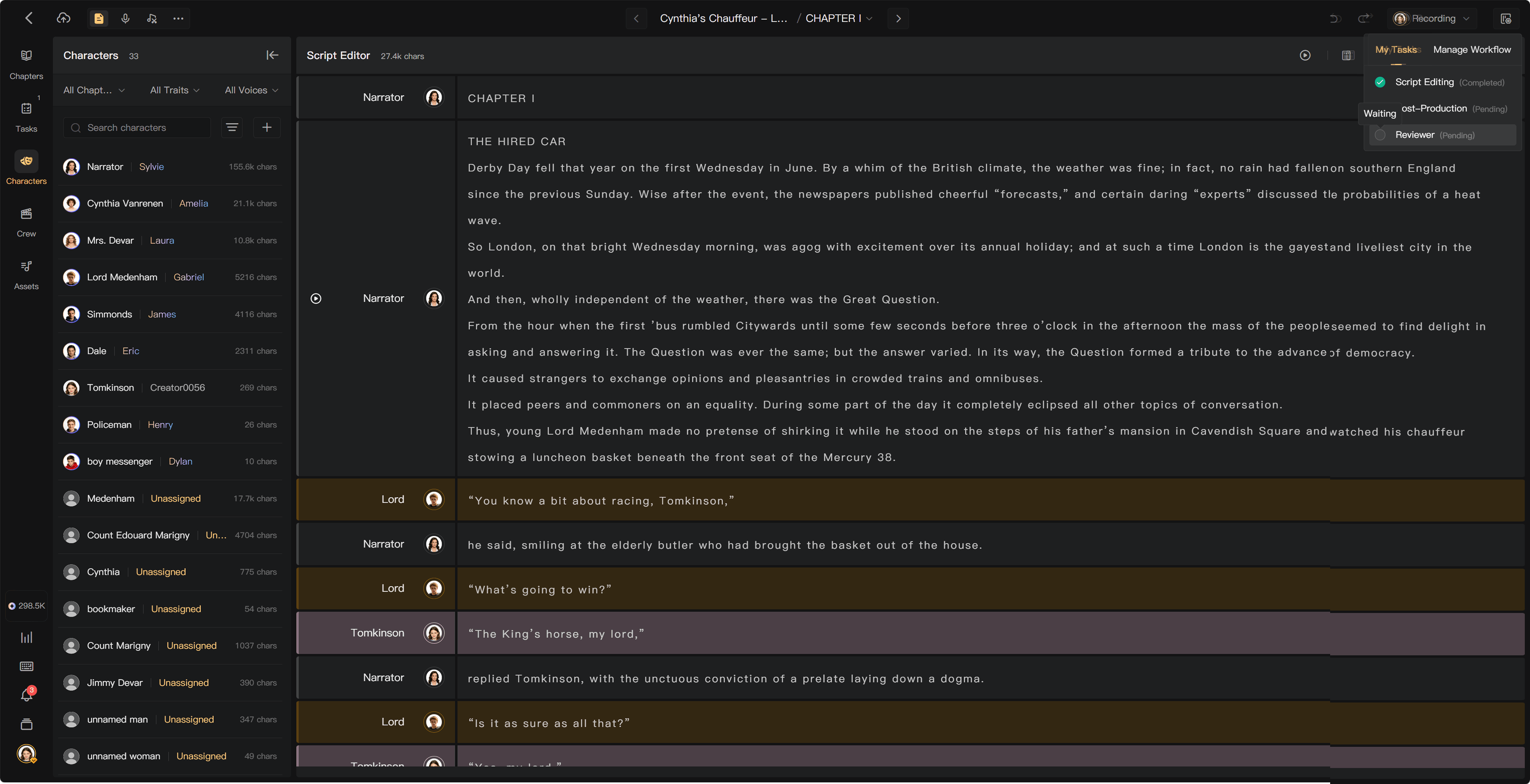Go to the next chapter arrow
The width and height of the screenshot is (1530, 784).
898,18
